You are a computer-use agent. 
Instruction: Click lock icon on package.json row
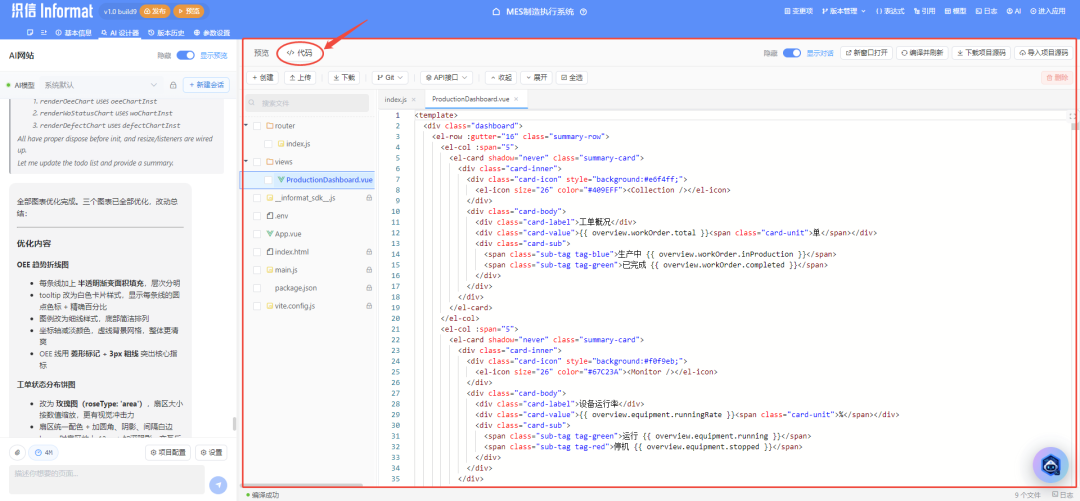click(369, 287)
